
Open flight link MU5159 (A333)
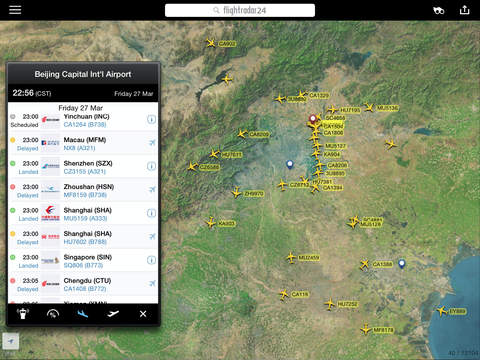pos(85,218)
